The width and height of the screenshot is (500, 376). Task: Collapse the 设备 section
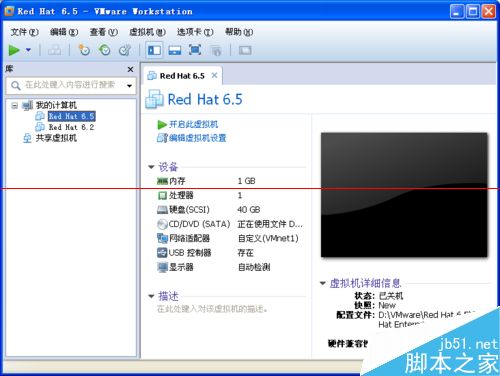click(x=151, y=167)
